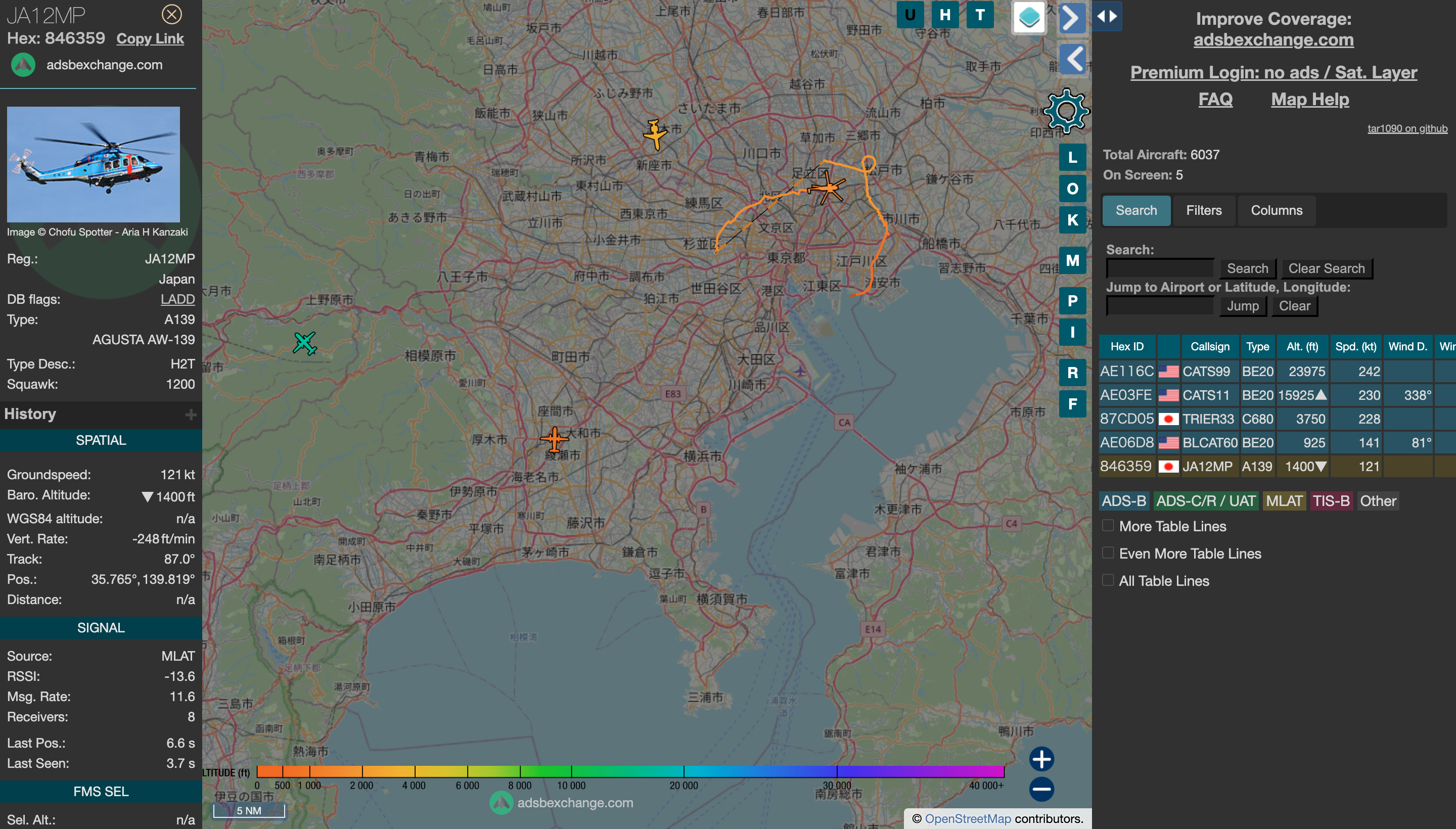Select the BLCAT60 table row
Image resolution: width=1456 pixels, height=829 pixels.
click(1277, 443)
